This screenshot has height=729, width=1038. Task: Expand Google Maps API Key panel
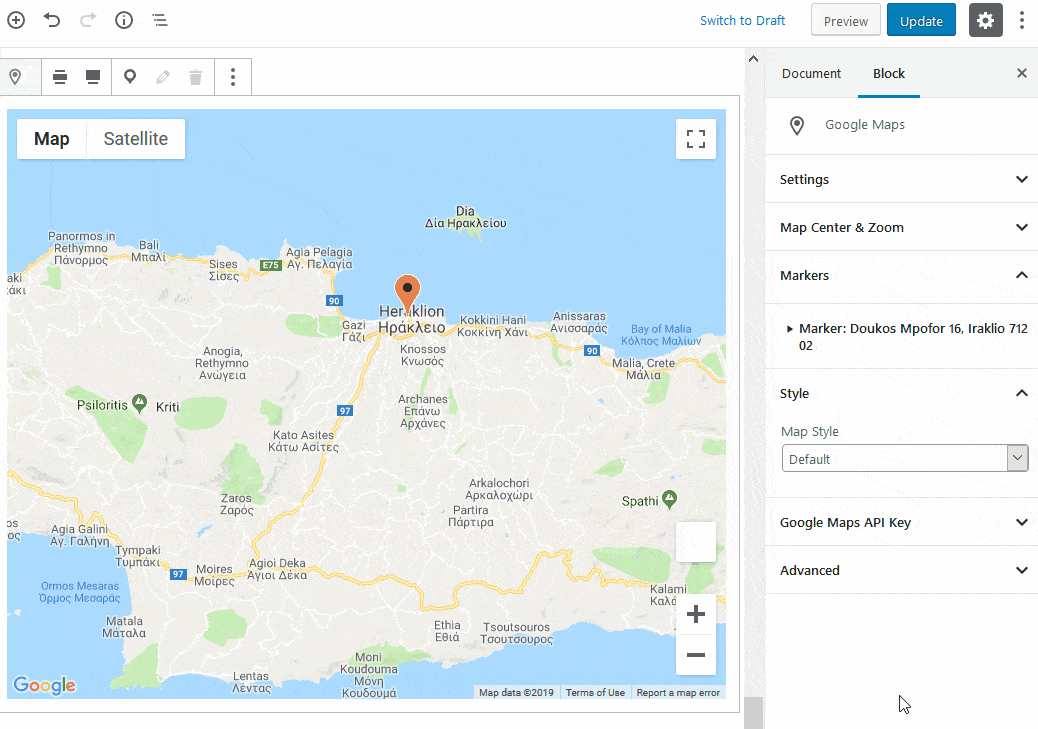tap(902, 522)
